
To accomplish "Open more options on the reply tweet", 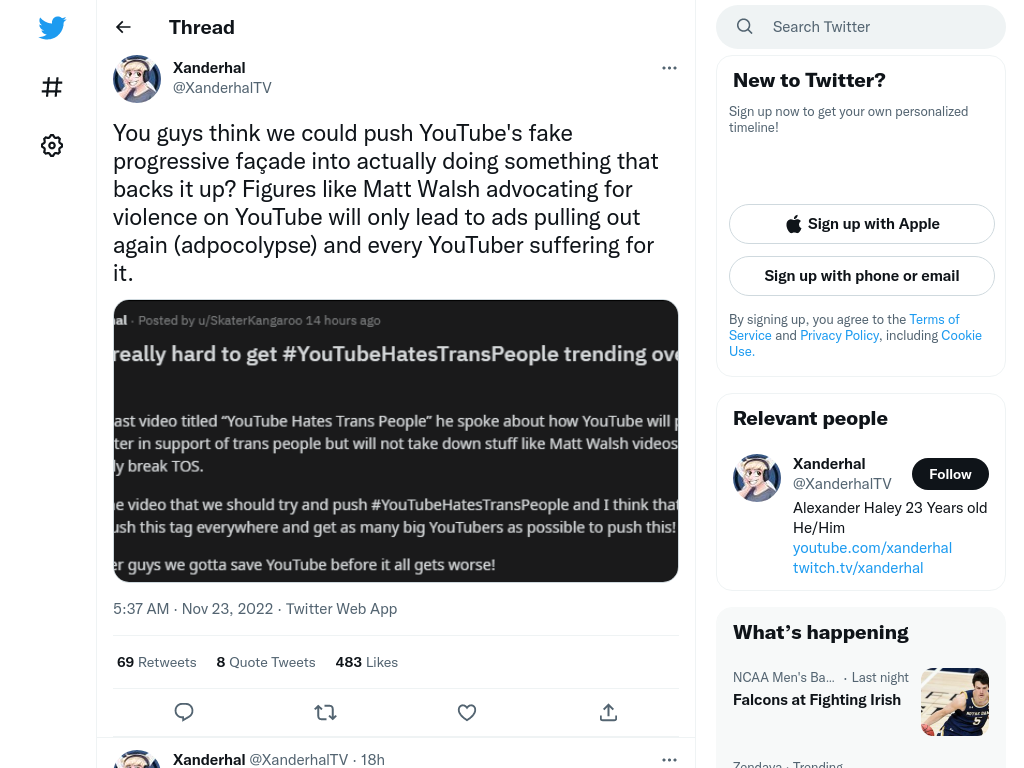I will tap(669, 760).
